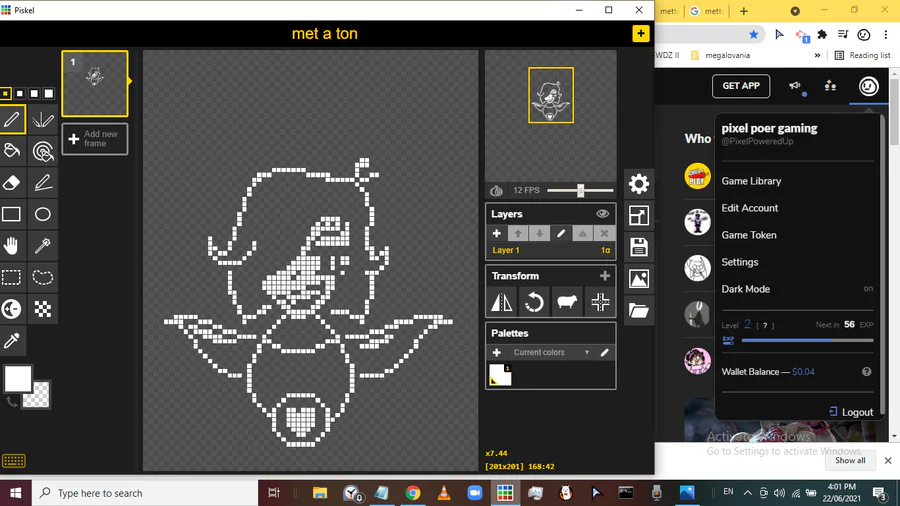
Task: Open Chrome from the taskbar
Action: click(x=413, y=493)
